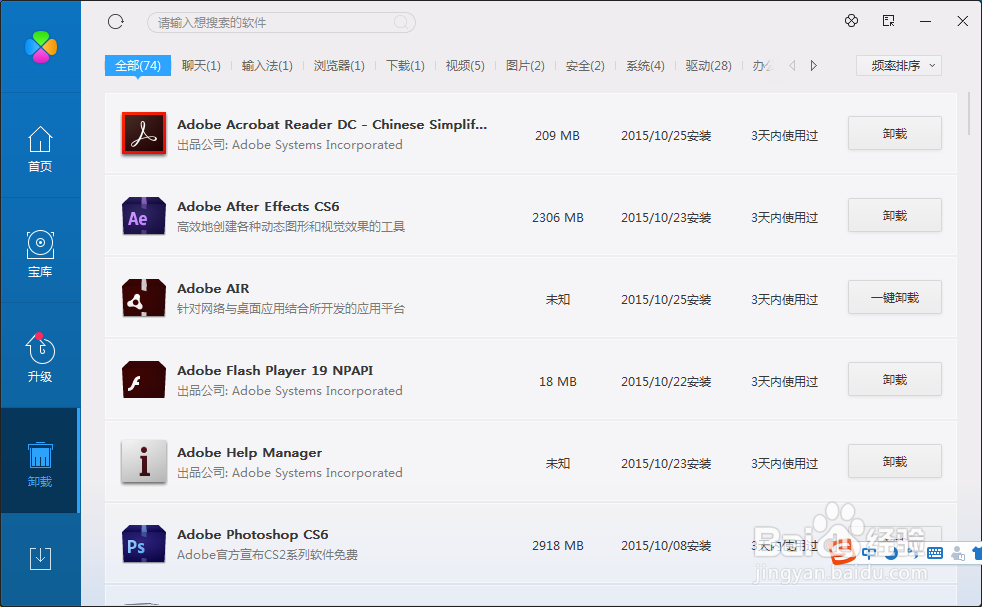This screenshot has height=607, width=982.
Task: Uninstall Adobe After Effects CS6
Action: (894, 215)
